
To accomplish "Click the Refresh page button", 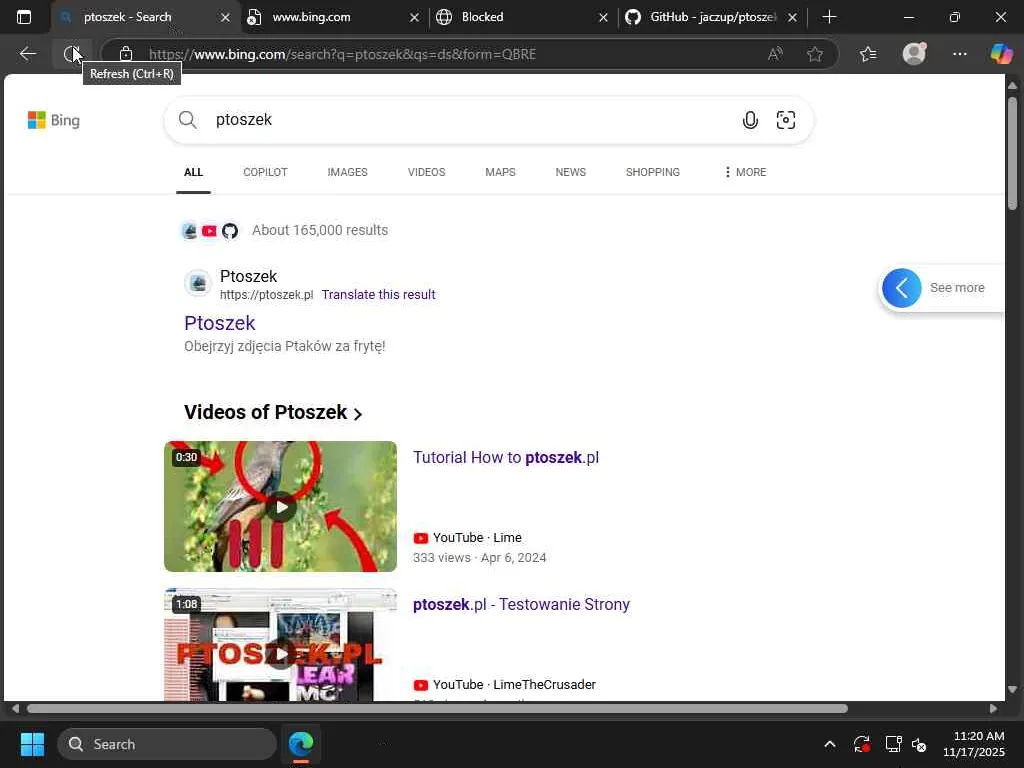I will click(x=72, y=54).
